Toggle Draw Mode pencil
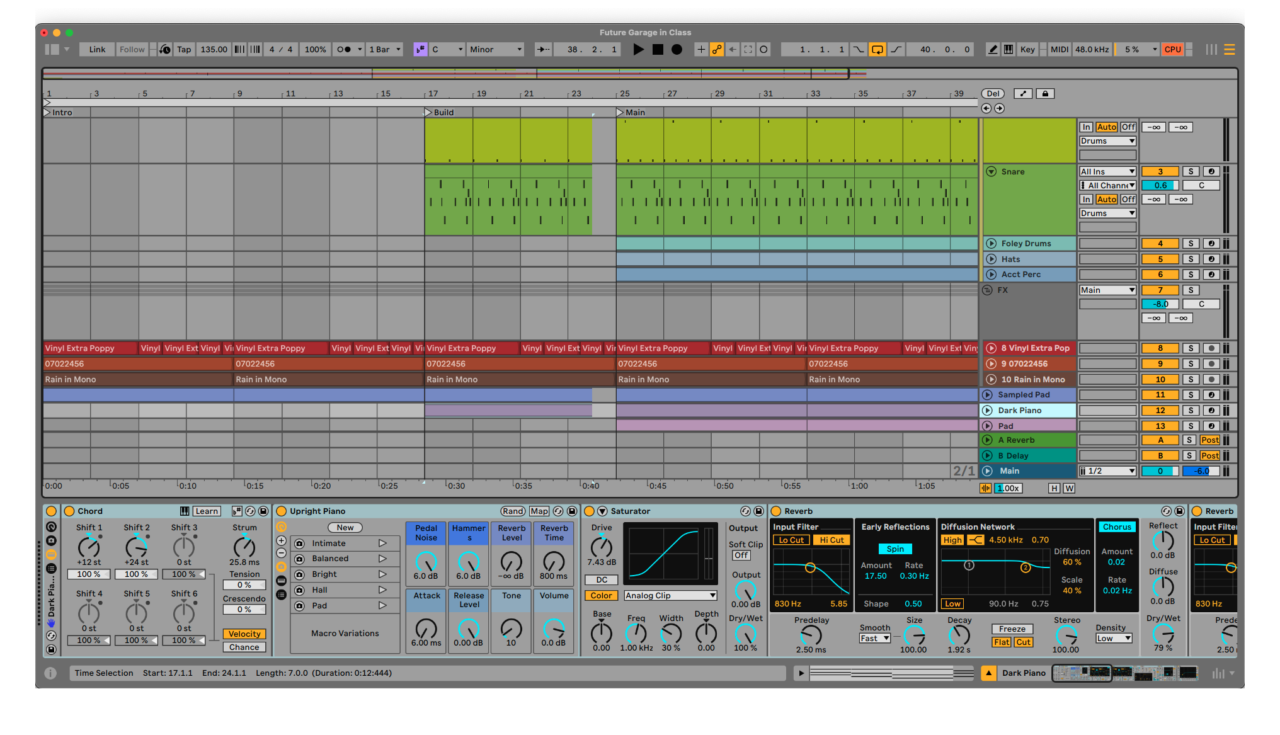The width and height of the screenshot is (1280, 735). coord(993,49)
